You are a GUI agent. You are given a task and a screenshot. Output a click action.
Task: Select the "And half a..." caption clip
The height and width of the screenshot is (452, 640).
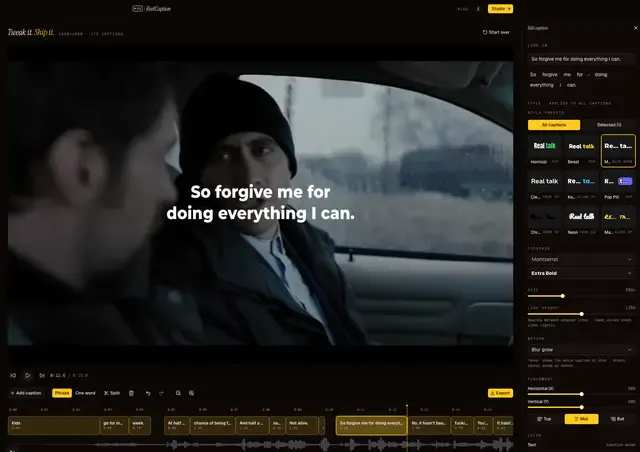tap(253, 425)
